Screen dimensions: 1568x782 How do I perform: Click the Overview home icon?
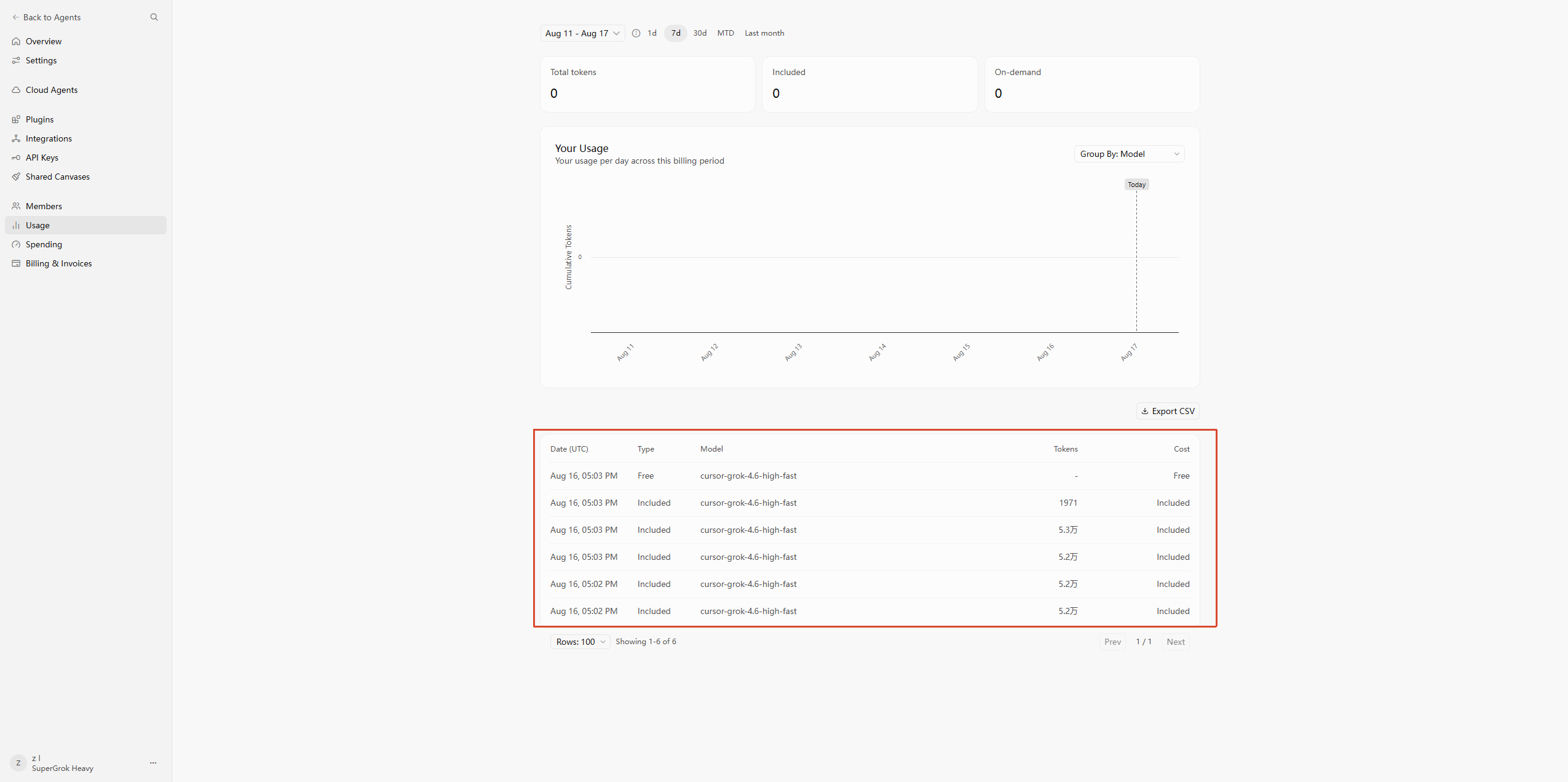pyautogui.click(x=16, y=41)
